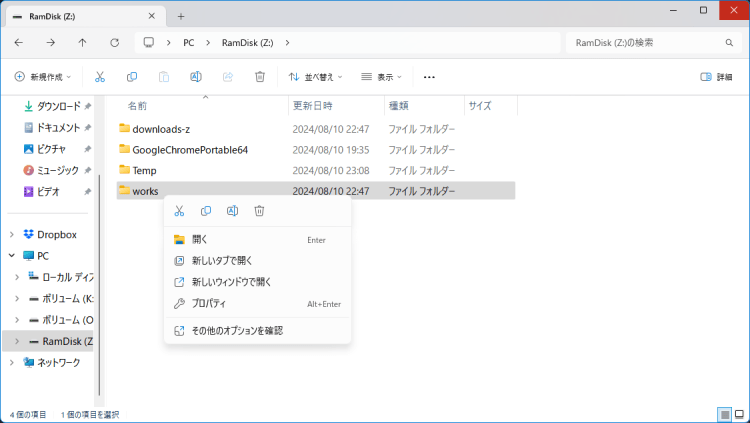Choose 新しいタブで開く from context menu

(x=257, y=261)
